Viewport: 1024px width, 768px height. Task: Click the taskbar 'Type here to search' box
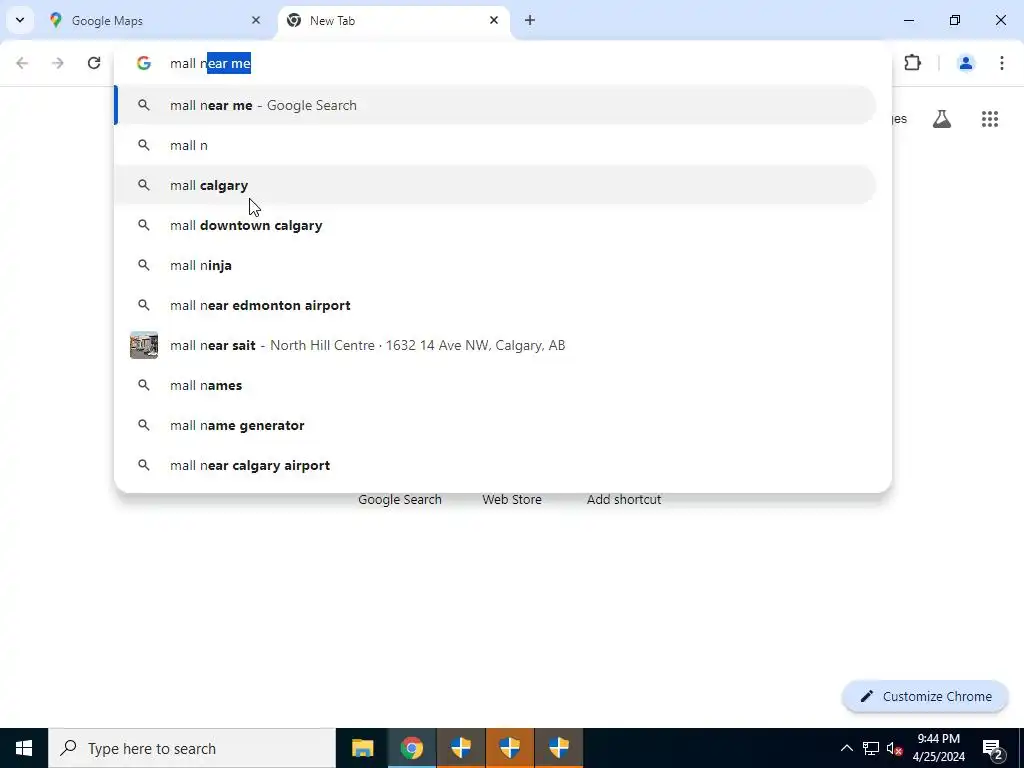pyautogui.click(x=192, y=748)
